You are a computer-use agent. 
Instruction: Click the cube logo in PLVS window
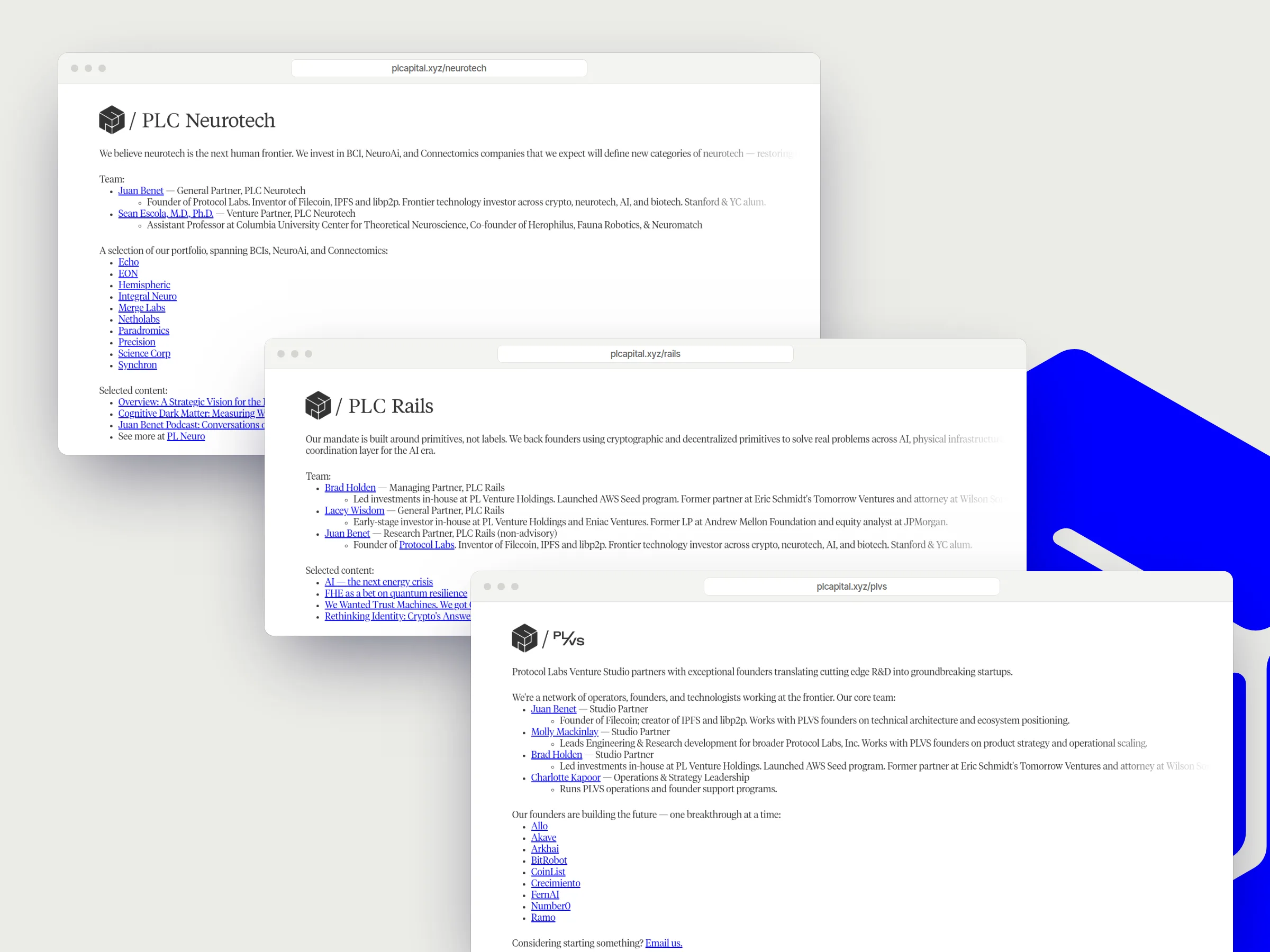click(524, 638)
